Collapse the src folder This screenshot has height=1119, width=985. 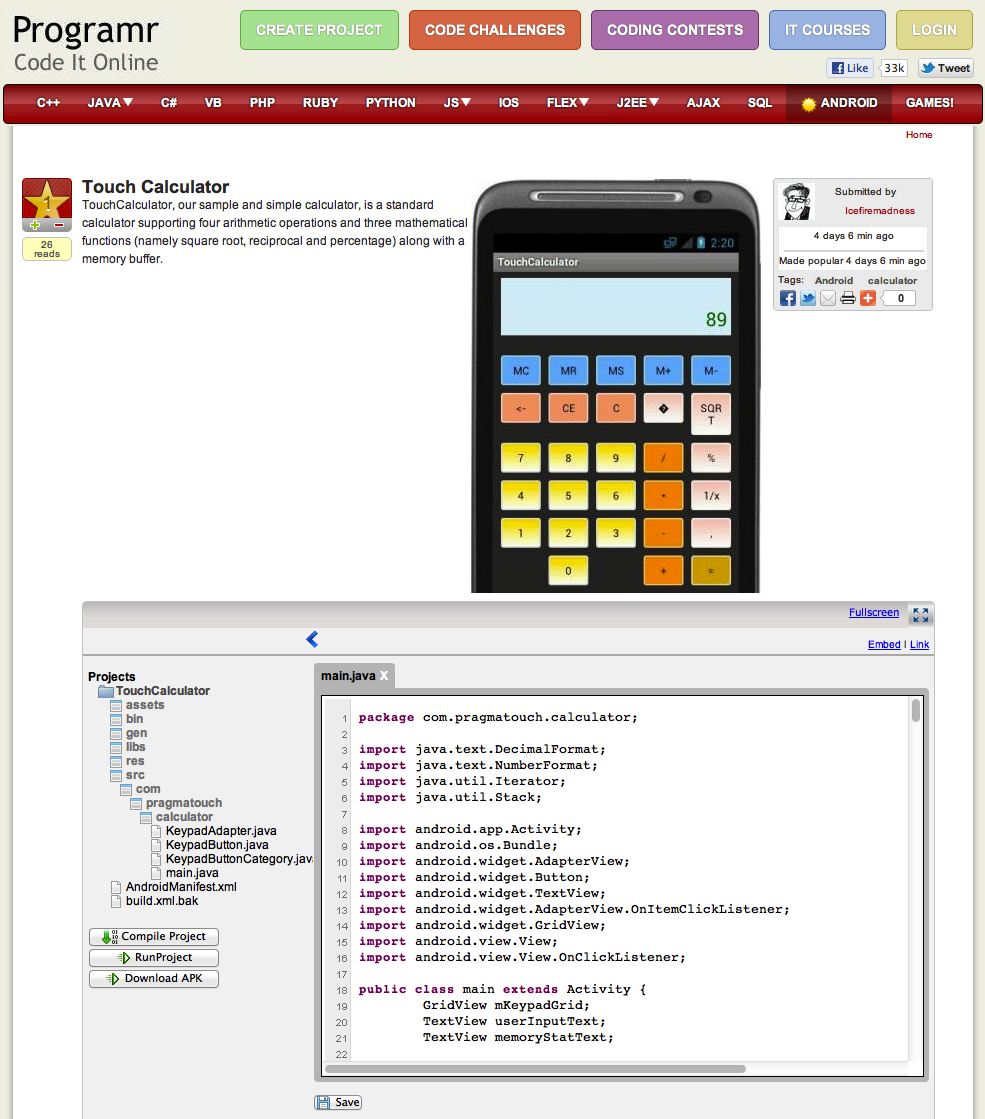point(128,775)
